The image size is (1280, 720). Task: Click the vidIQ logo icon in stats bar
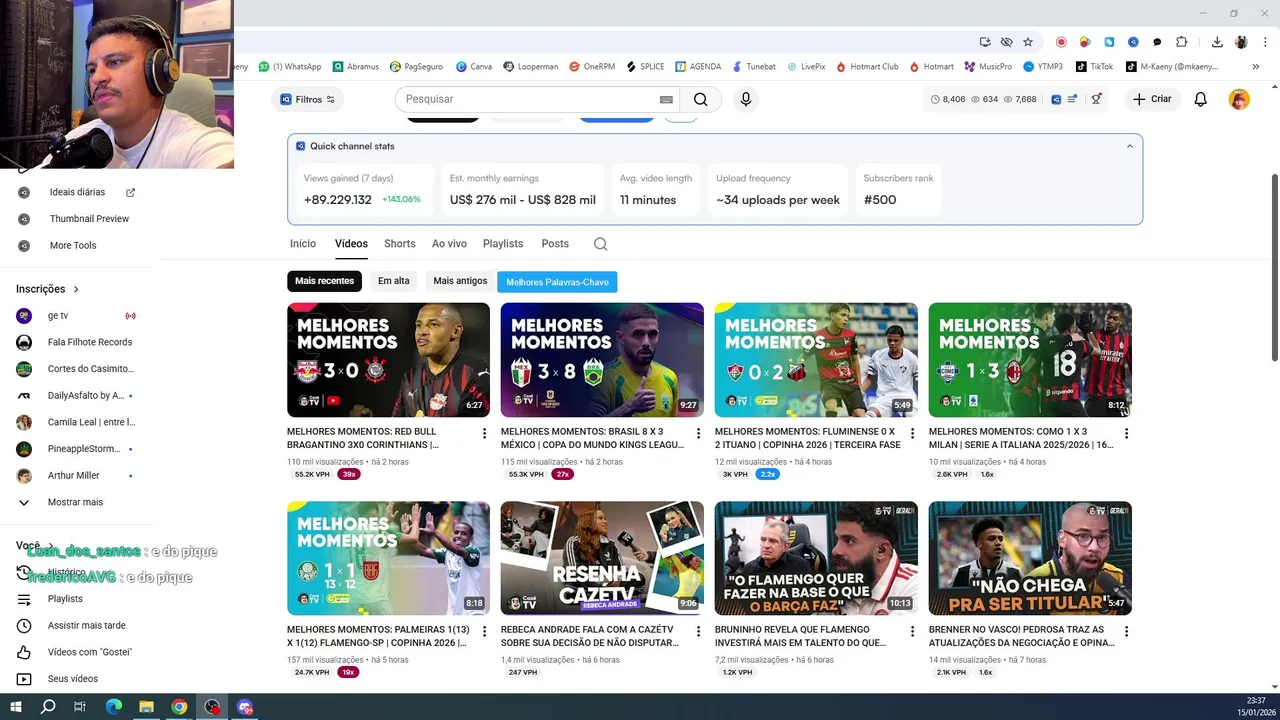click(1056, 99)
